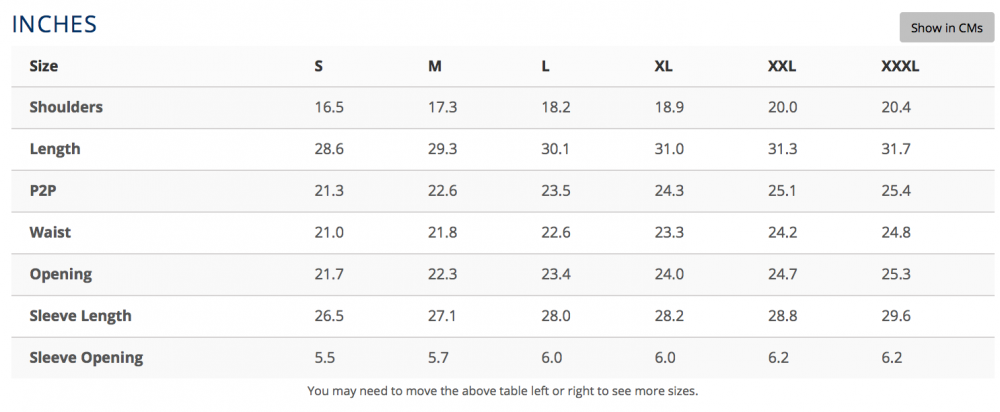The width and height of the screenshot is (1000, 412).
Task: Select the 23.5 P2P value for L
Action: point(555,191)
